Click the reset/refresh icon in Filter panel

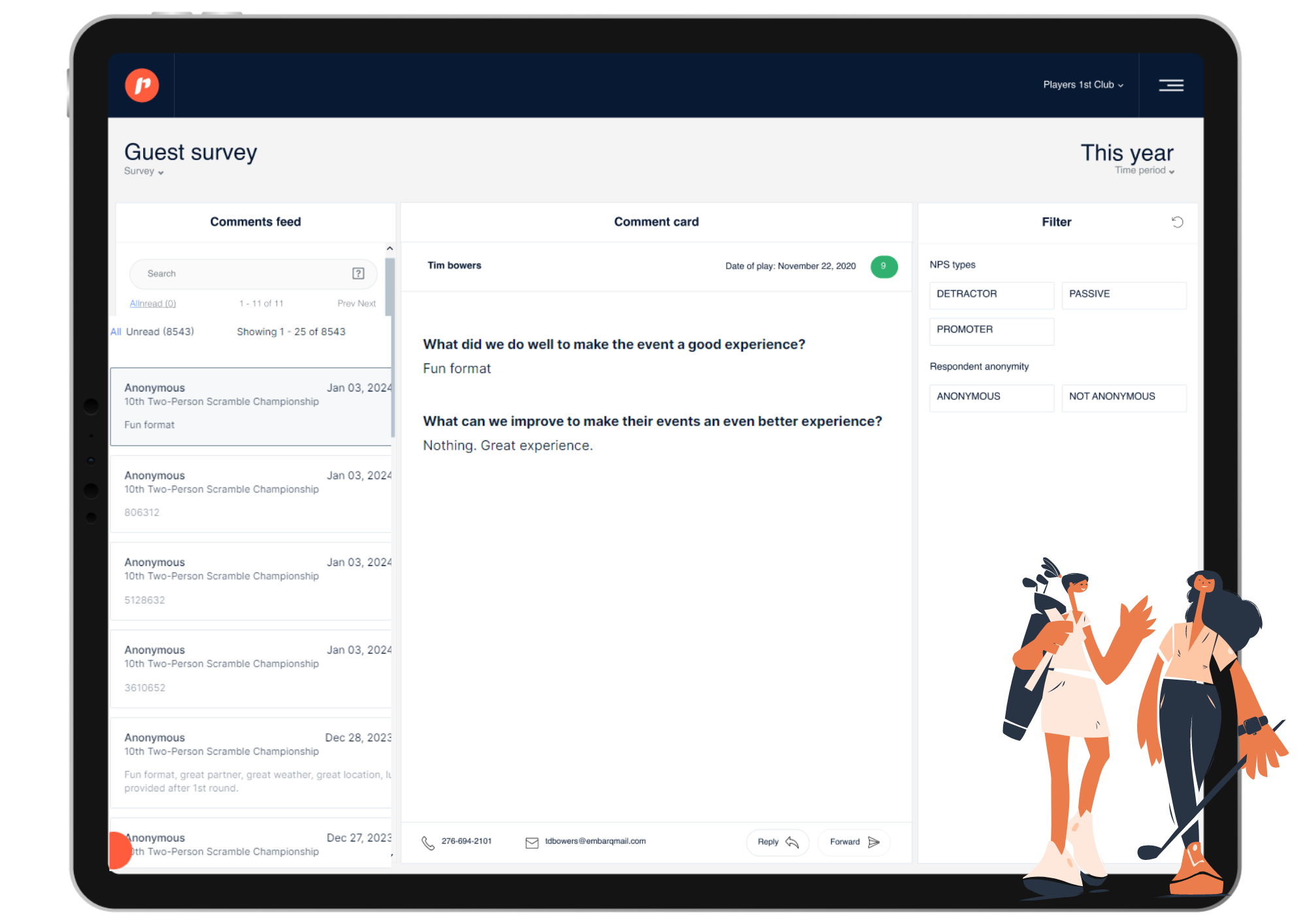[1177, 222]
